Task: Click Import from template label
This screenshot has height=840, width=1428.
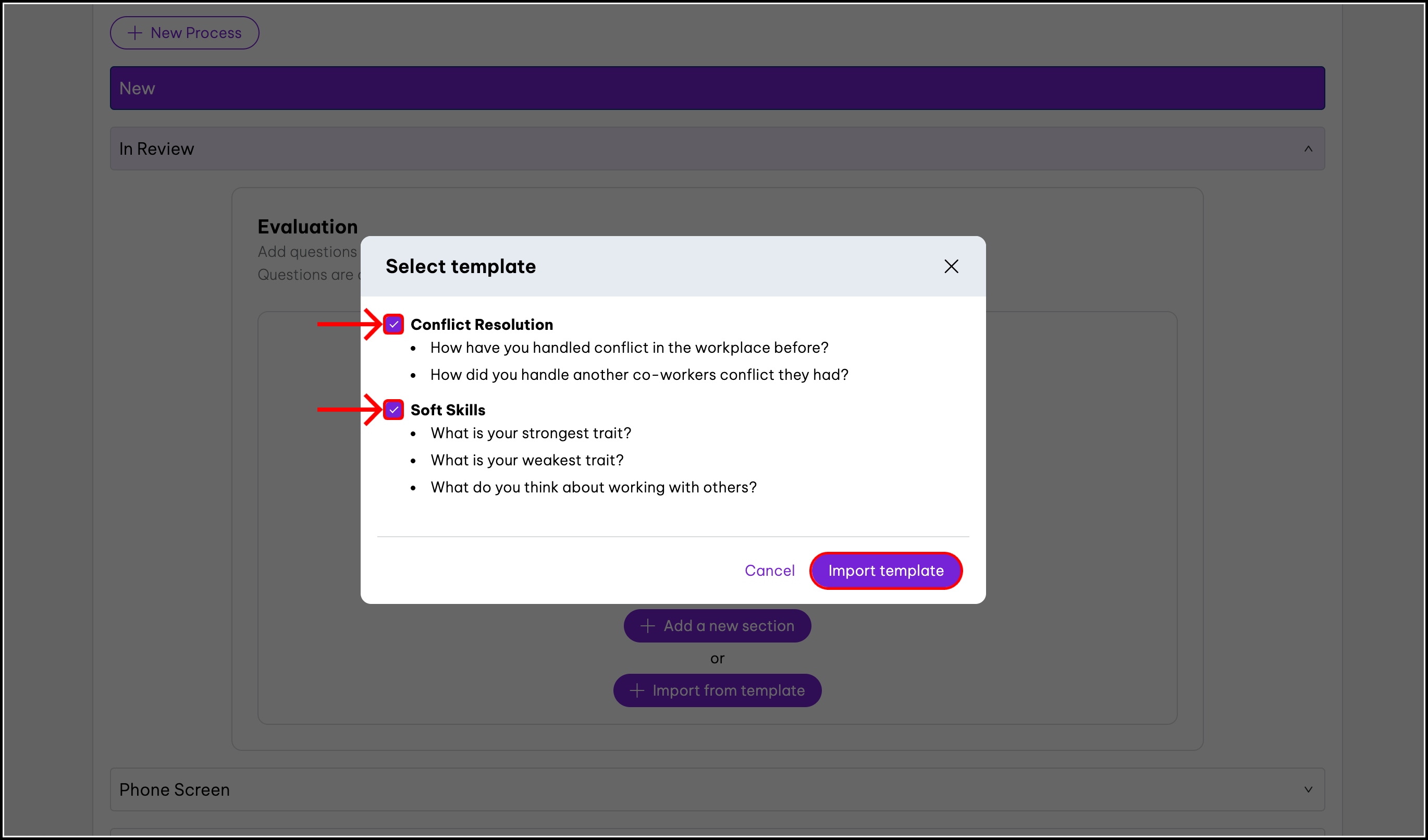Action: click(728, 690)
